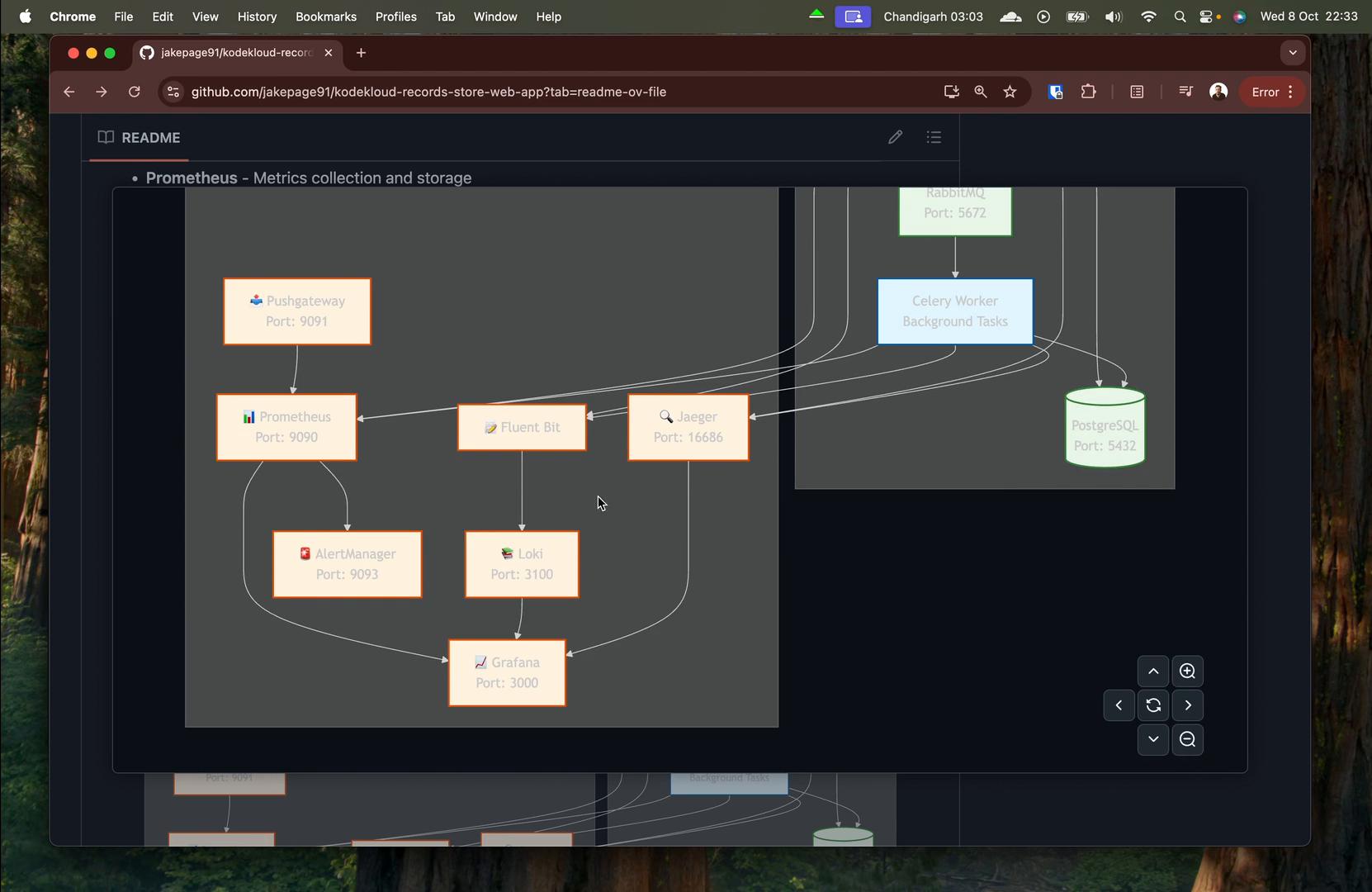The height and width of the screenshot is (892, 1372).
Task: Open the File menu
Action: click(x=123, y=17)
